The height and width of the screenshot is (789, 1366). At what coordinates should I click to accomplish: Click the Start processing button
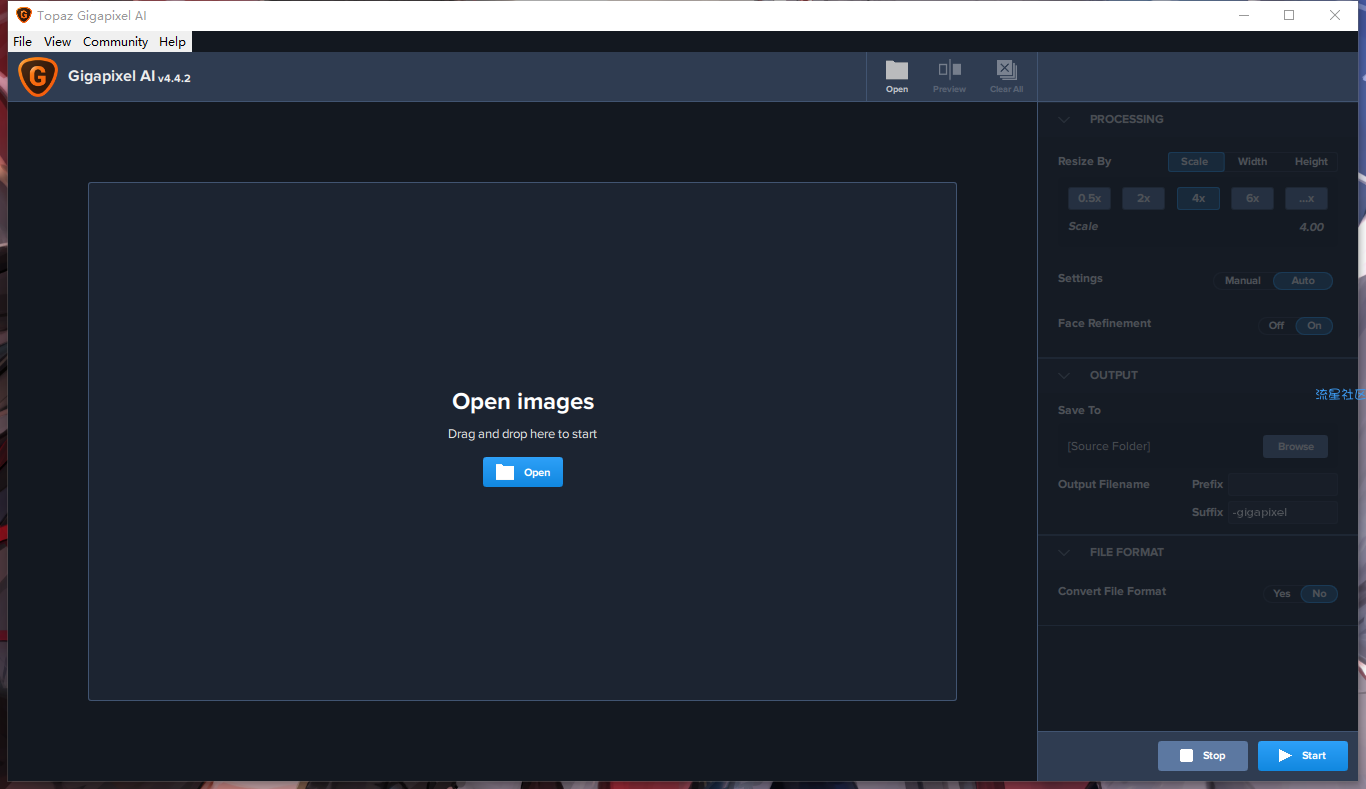(1303, 756)
